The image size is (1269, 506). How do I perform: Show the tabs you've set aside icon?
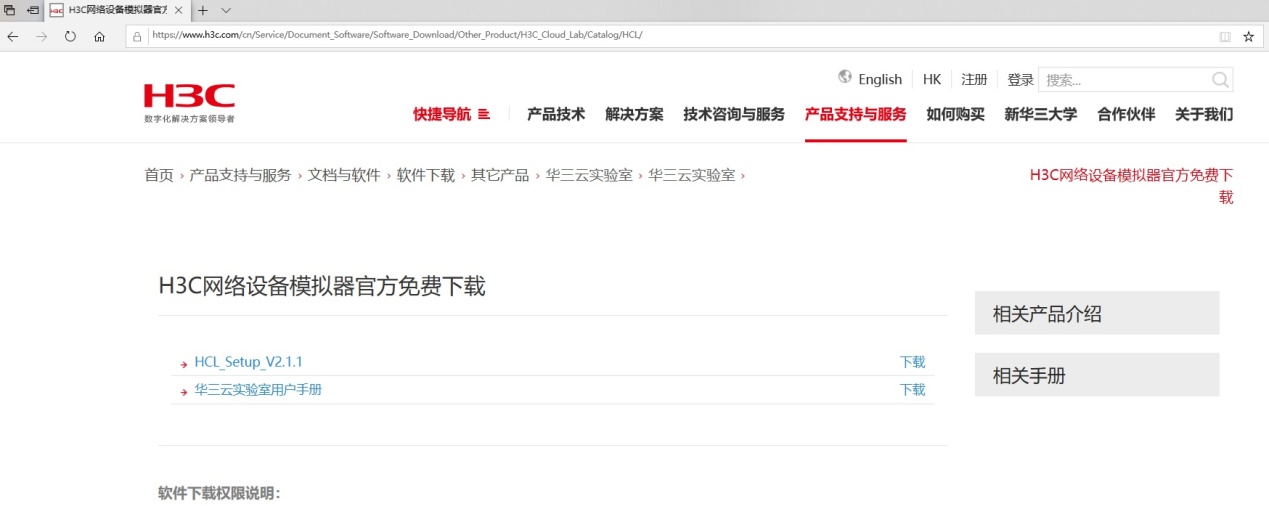point(9,9)
